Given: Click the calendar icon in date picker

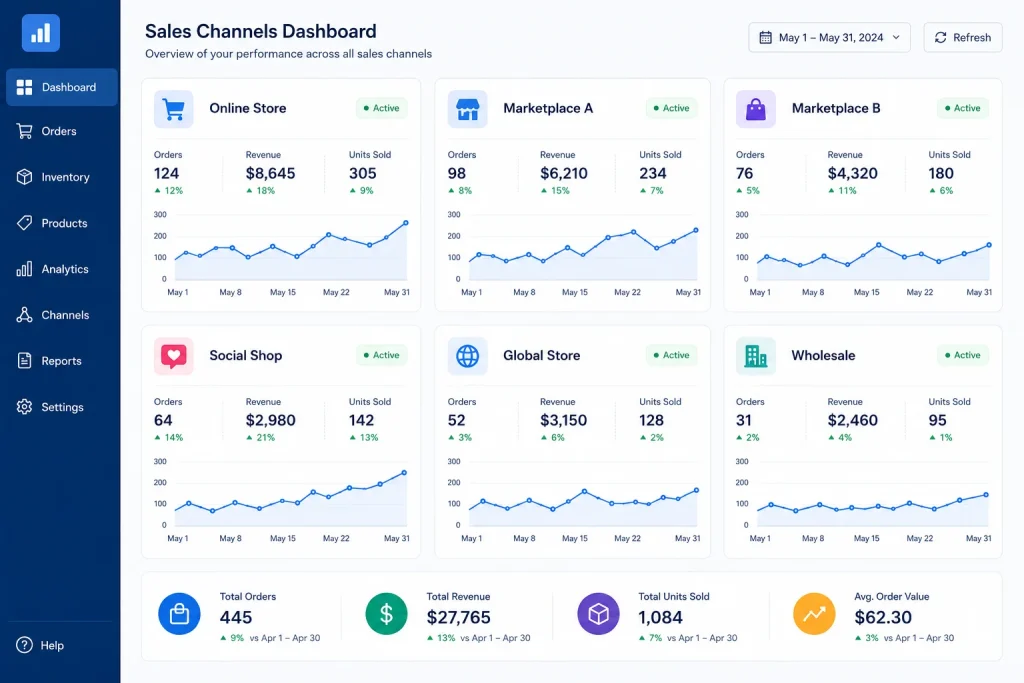Looking at the screenshot, I should pyautogui.click(x=765, y=38).
